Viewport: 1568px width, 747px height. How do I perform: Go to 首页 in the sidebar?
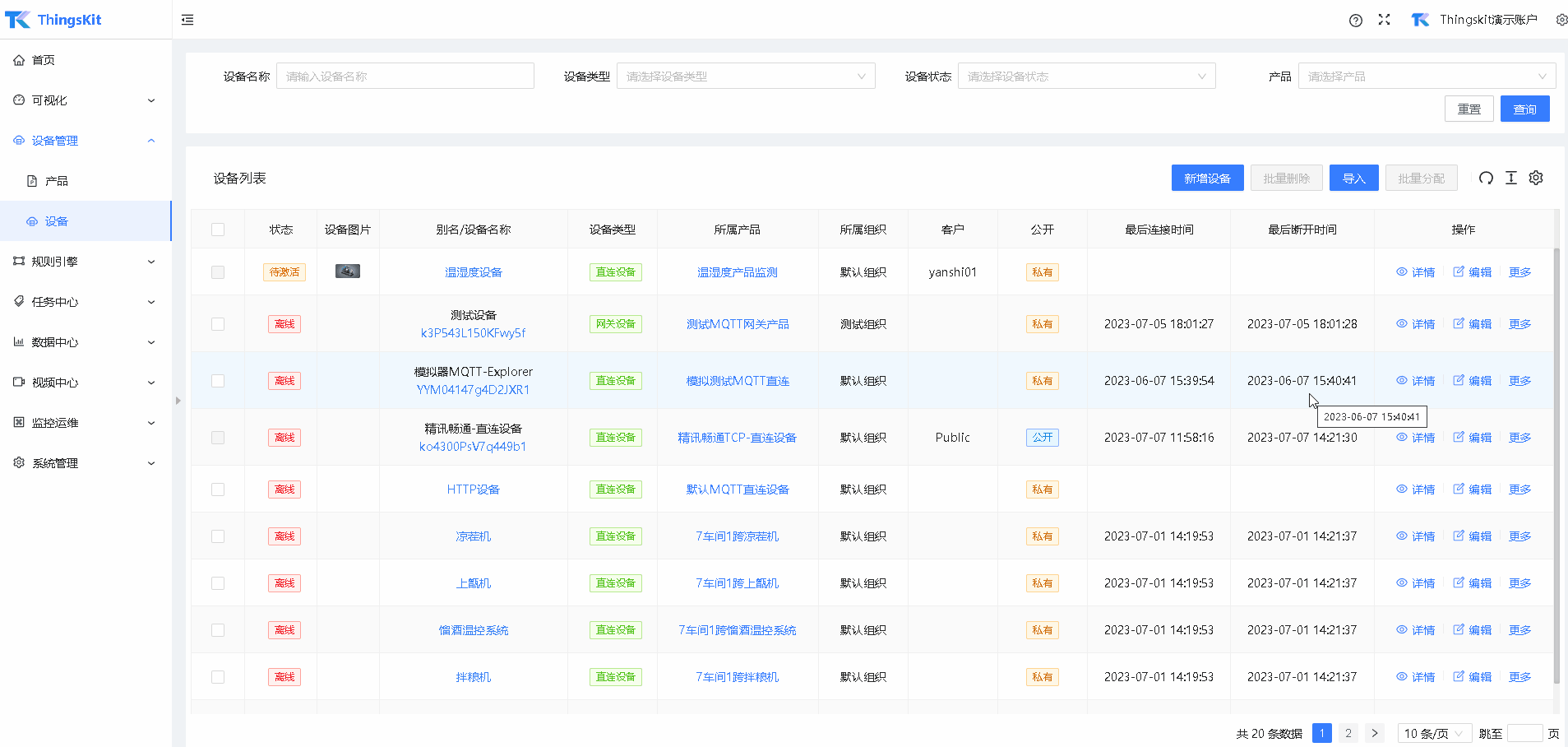(x=86, y=60)
